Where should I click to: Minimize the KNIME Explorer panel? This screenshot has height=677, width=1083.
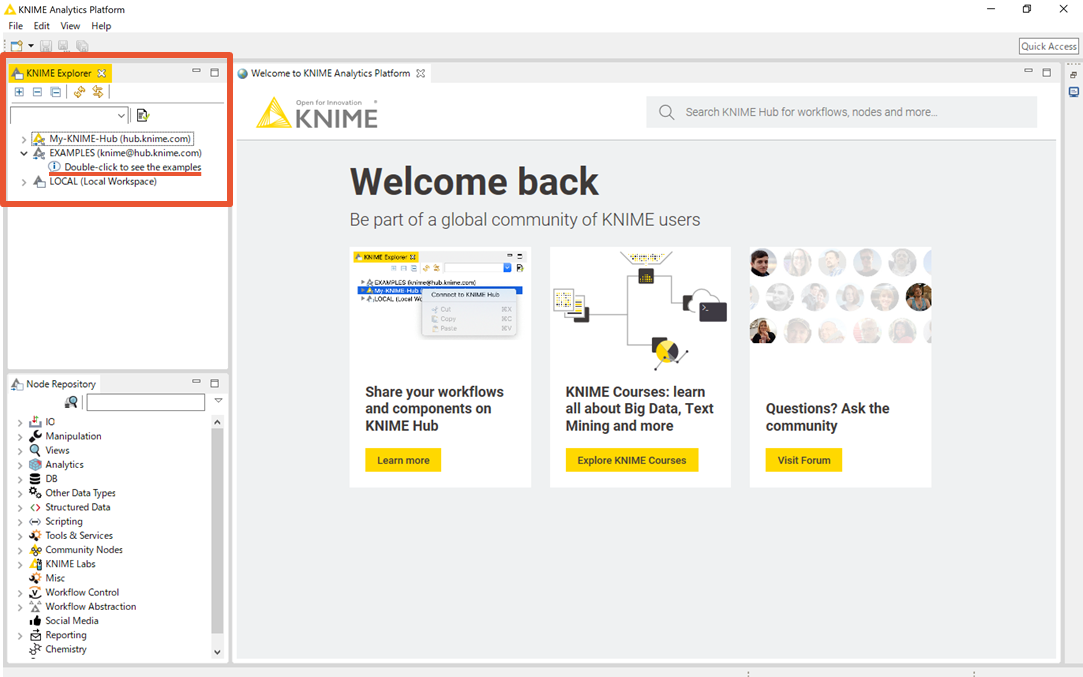pos(196,71)
